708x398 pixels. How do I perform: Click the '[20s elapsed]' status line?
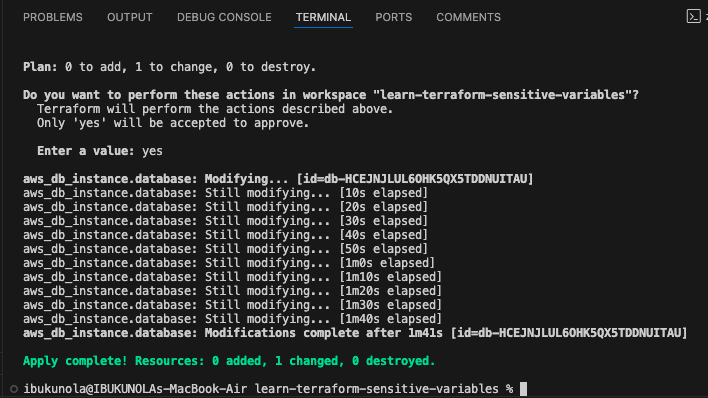[225, 207]
